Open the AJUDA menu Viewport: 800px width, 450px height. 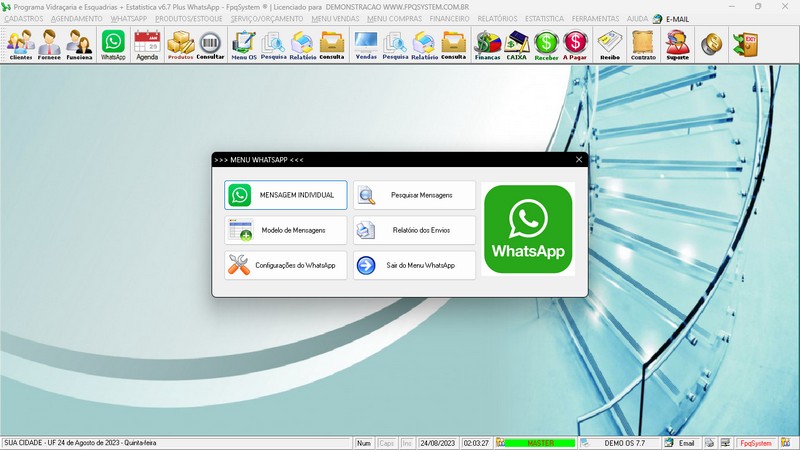pos(637,19)
